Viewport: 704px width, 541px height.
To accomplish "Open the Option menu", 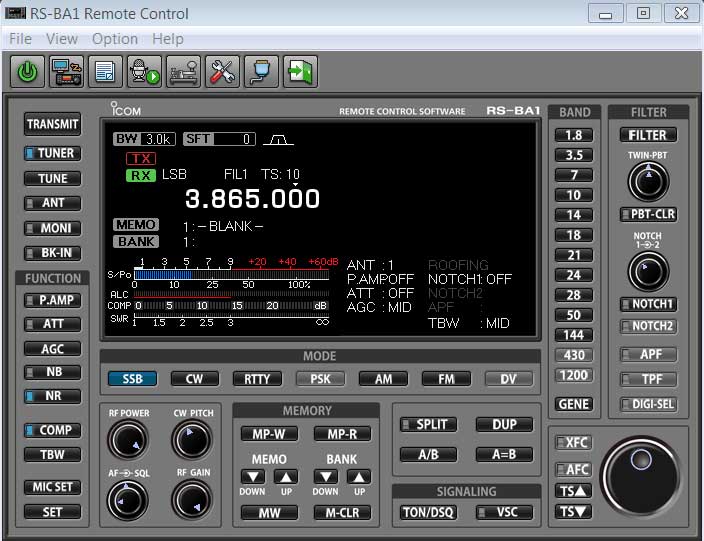I will [x=115, y=39].
